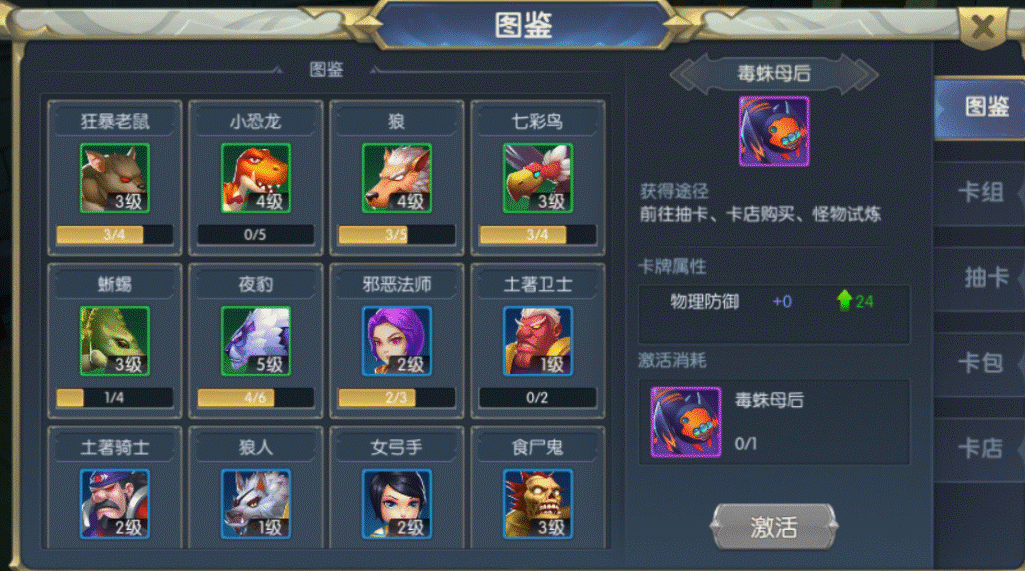Screen dimensions: 1025x571
Task: Open the 食尸鬼 ghoul card icon
Action: coord(538,504)
